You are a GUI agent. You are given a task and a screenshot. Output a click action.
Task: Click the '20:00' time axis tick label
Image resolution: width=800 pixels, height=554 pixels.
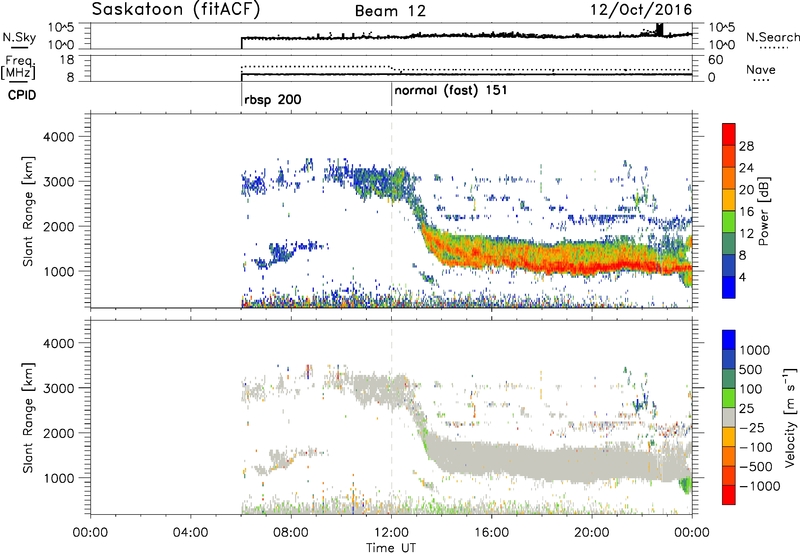point(592,532)
